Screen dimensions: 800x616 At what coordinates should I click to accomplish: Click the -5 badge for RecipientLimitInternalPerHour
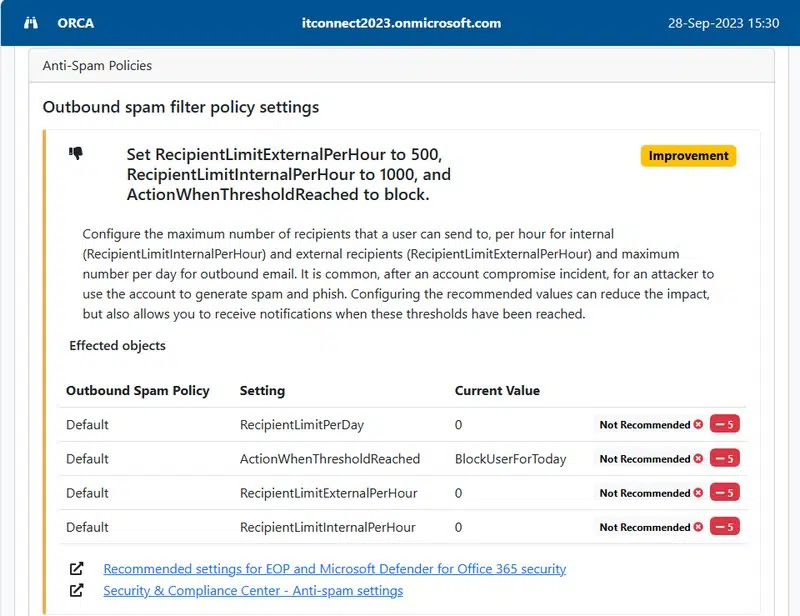[724, 527]
